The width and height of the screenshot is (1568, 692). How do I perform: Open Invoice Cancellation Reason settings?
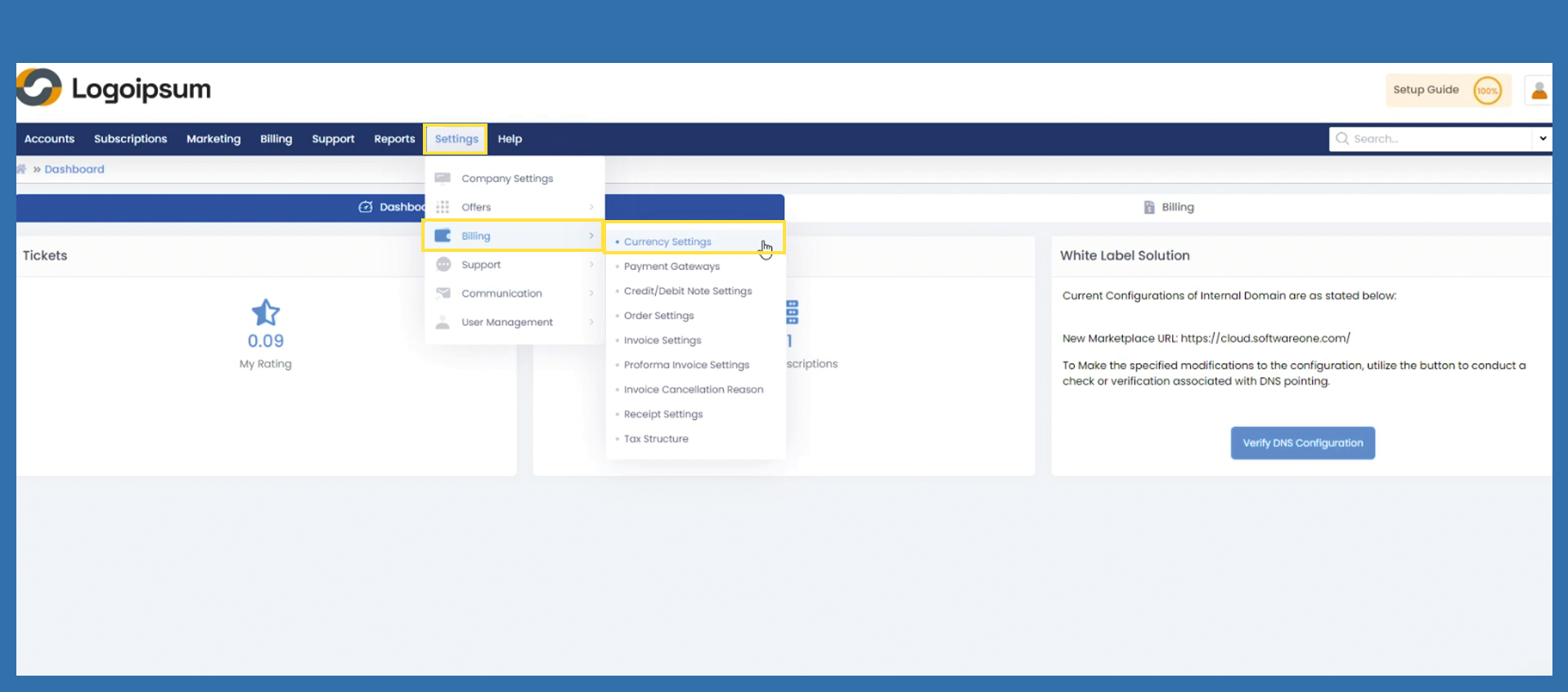(x=693, y=390)
